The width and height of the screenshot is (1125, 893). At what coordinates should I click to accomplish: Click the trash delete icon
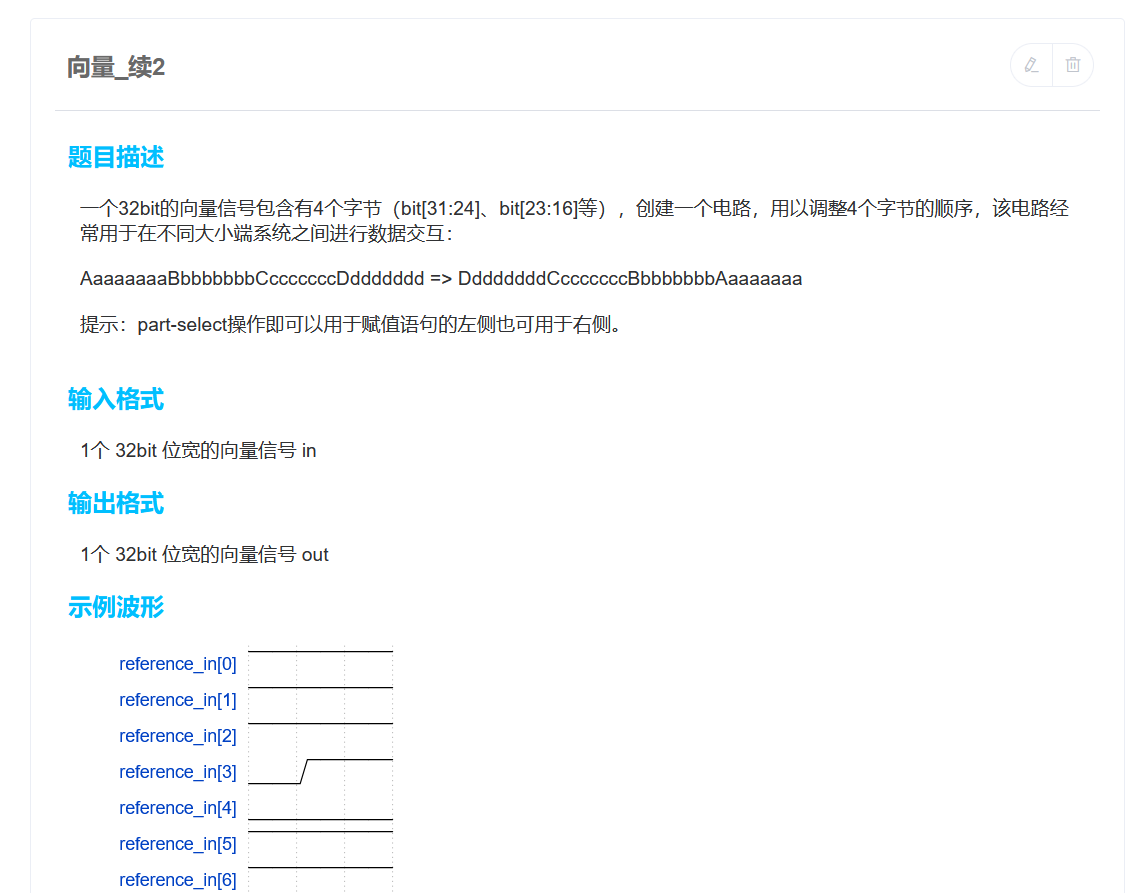tap(1073, 65)
